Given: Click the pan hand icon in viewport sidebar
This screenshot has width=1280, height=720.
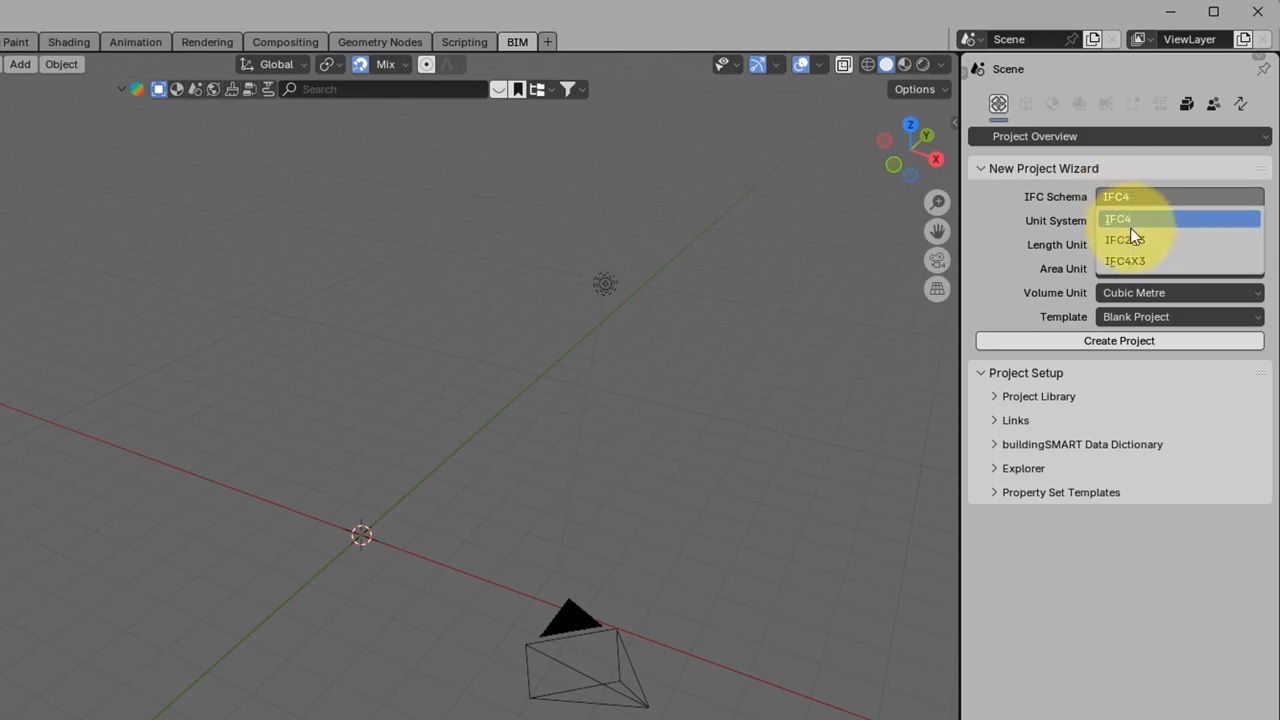Looking at the screenshot, I should coord(937,231).
